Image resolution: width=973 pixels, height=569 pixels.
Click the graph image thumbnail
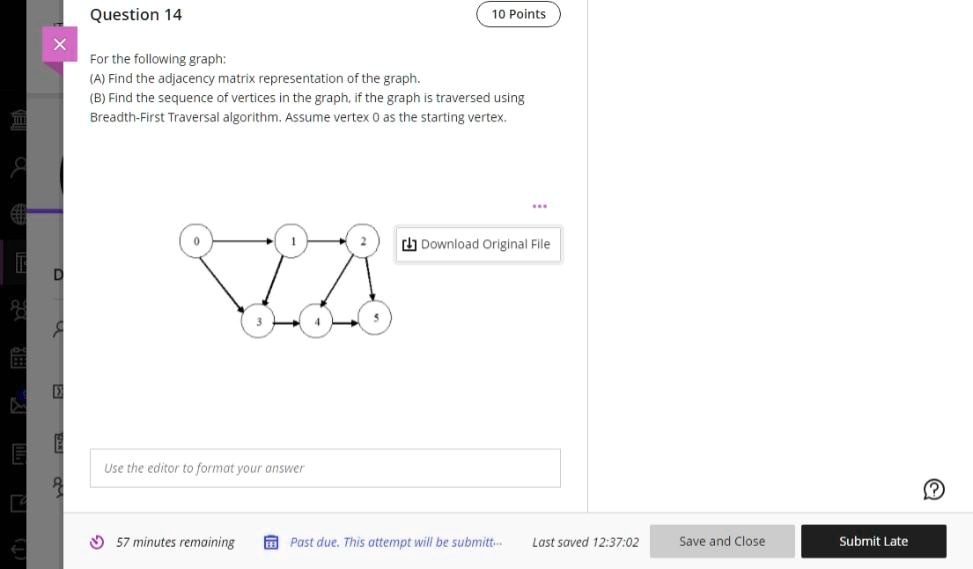285,280
